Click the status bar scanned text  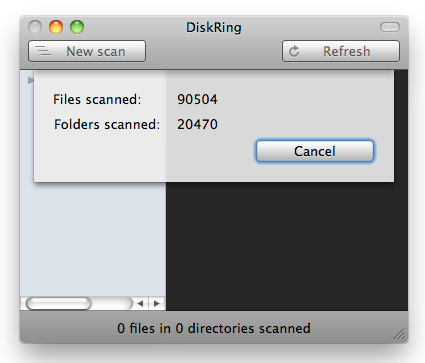(x=214, y=328)
